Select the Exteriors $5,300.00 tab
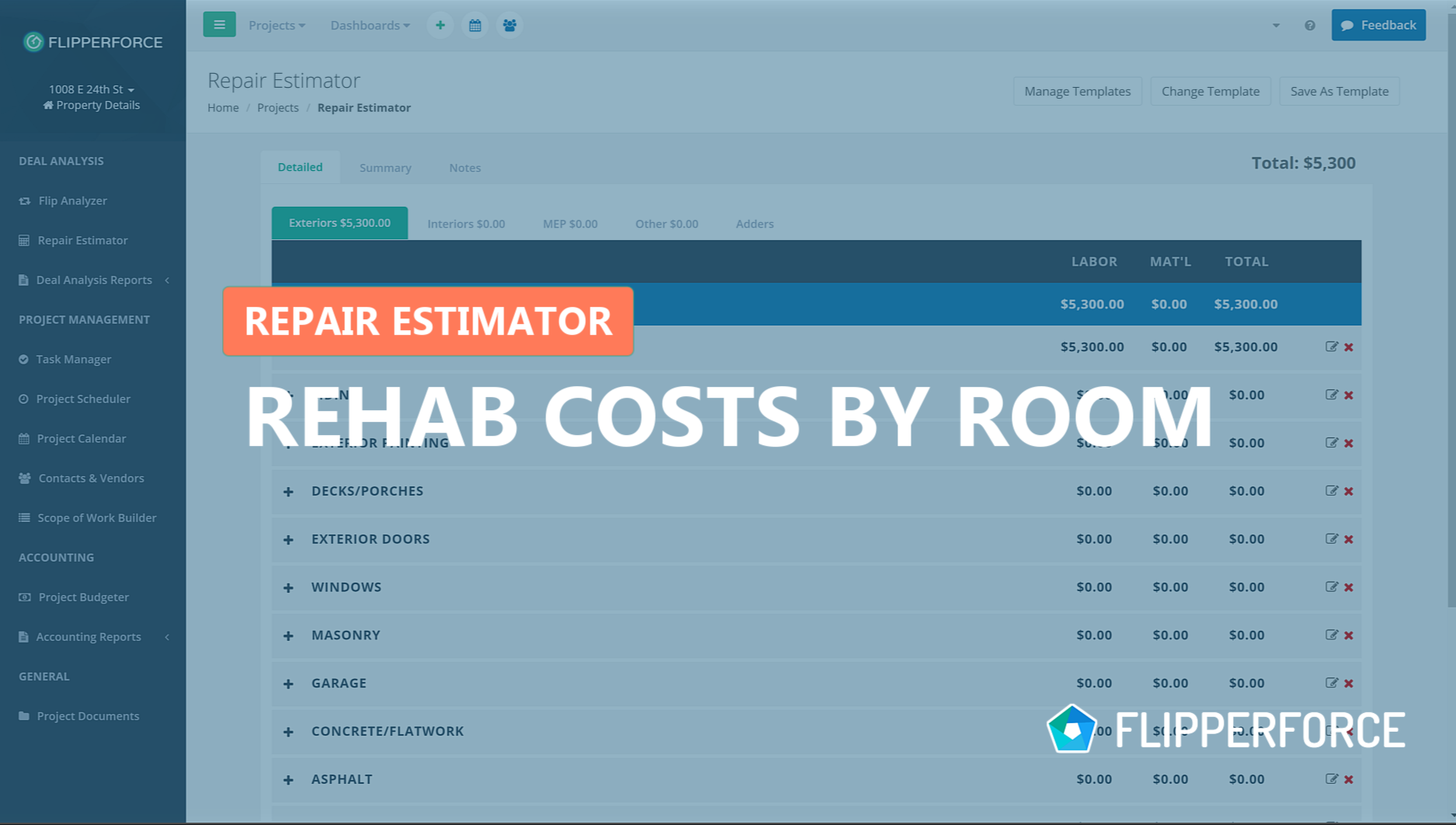 (x=340, y=223)
